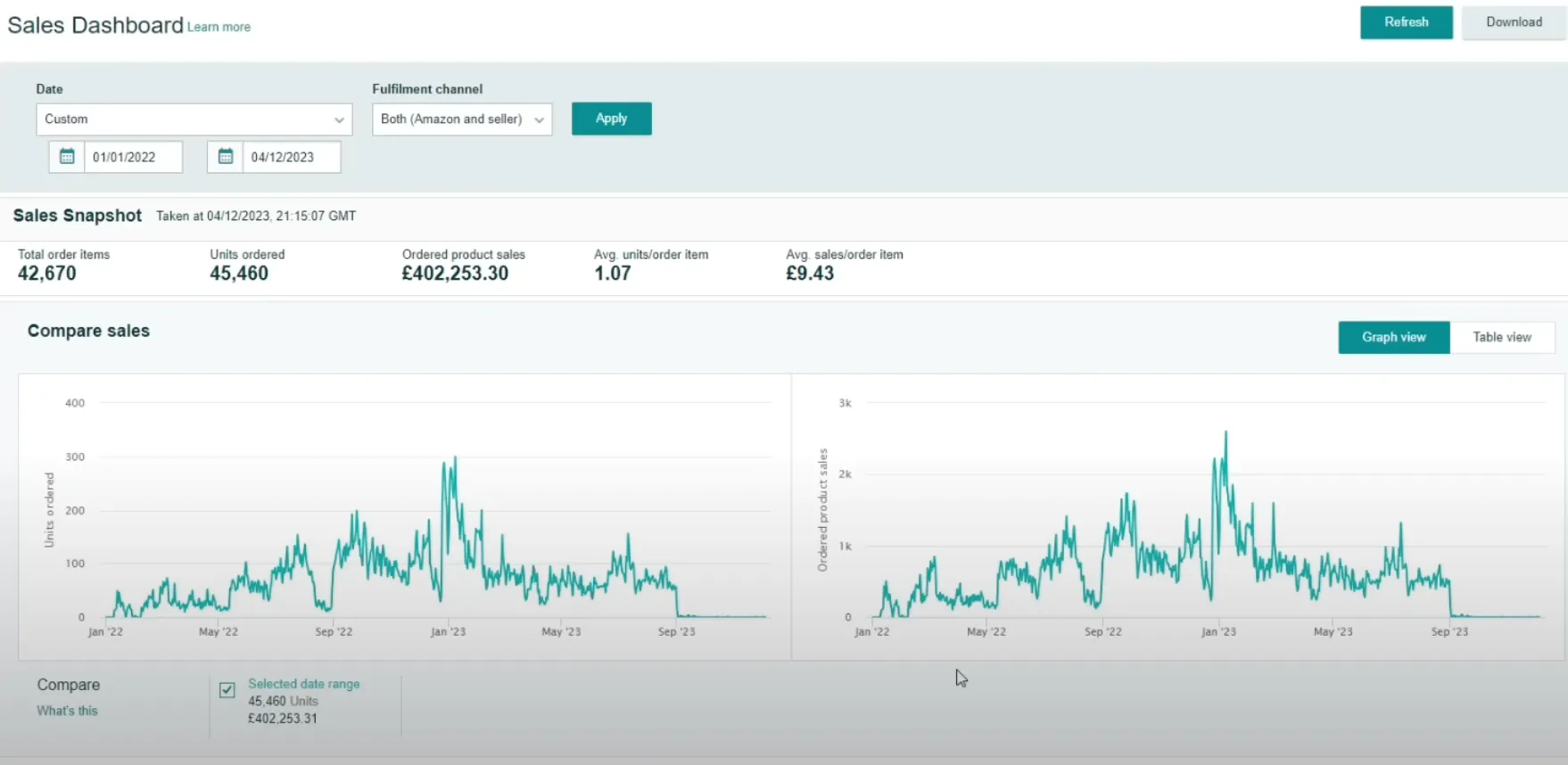This screenshot has width=1568, height=765.
Task: Click the Jan '23 peak on units chart
Action: pyautogui.click(x=455, y=458)
